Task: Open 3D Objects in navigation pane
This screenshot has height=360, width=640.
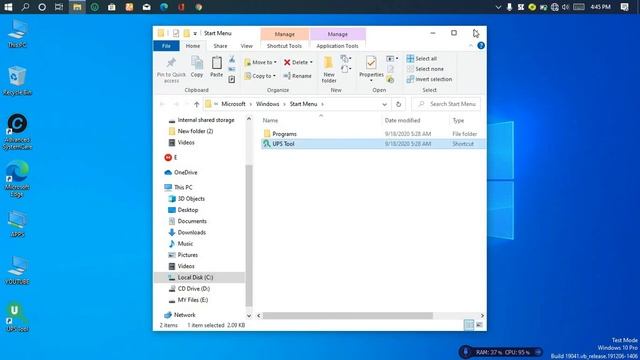Action: 191,199
